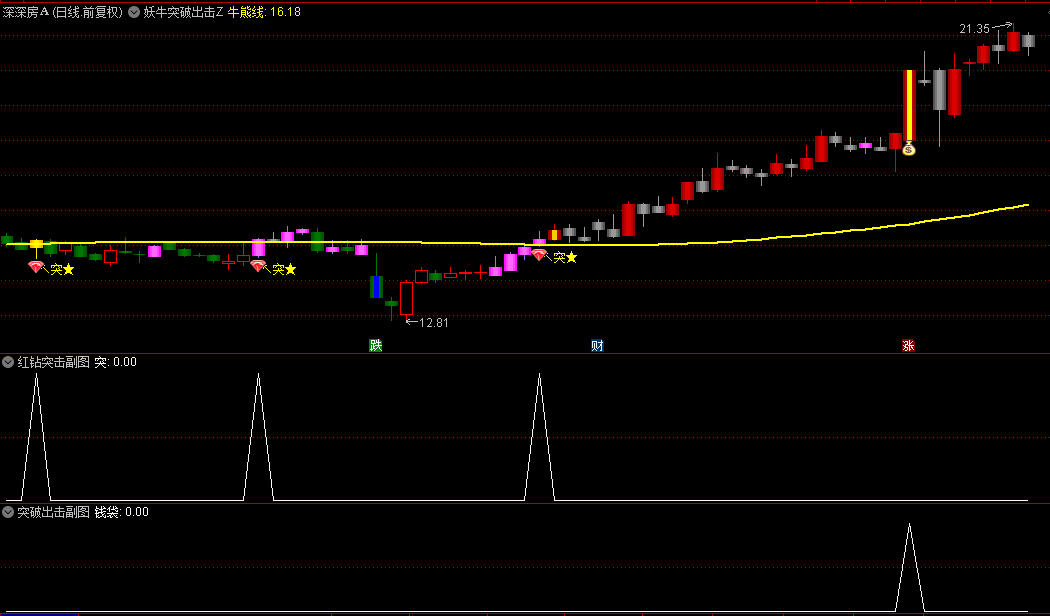Click the blue-bodied green falling candle
The width and height of the screenshot is (1050, 616).
click(376, 287)
